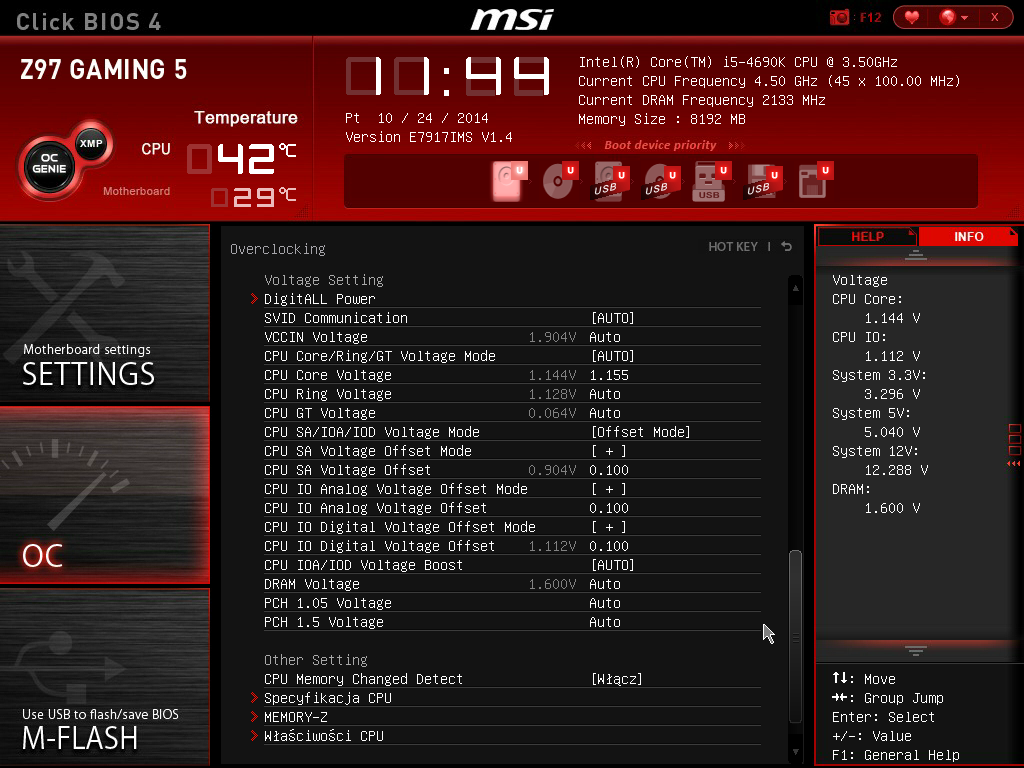
Task: Change CPU Core/Ring/GT Voltage Mode value
Action: point(612,356)
